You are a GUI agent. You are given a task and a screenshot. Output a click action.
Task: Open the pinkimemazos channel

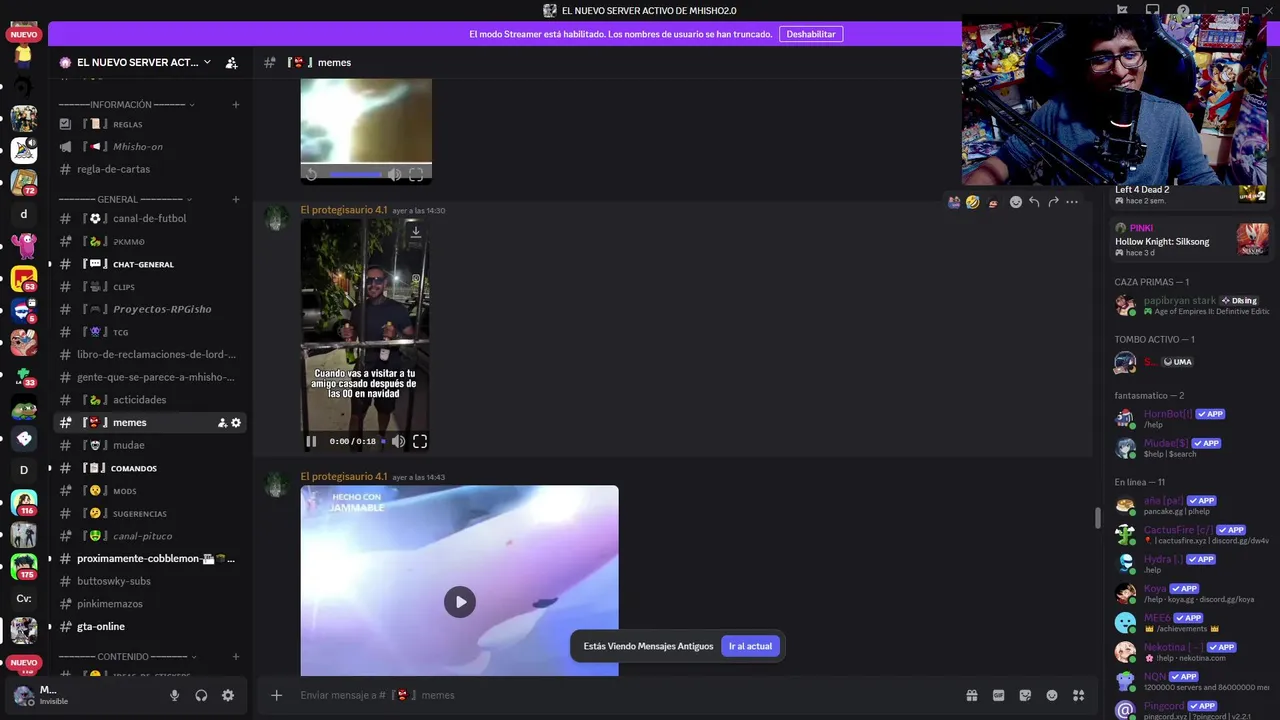pos(150,604)
